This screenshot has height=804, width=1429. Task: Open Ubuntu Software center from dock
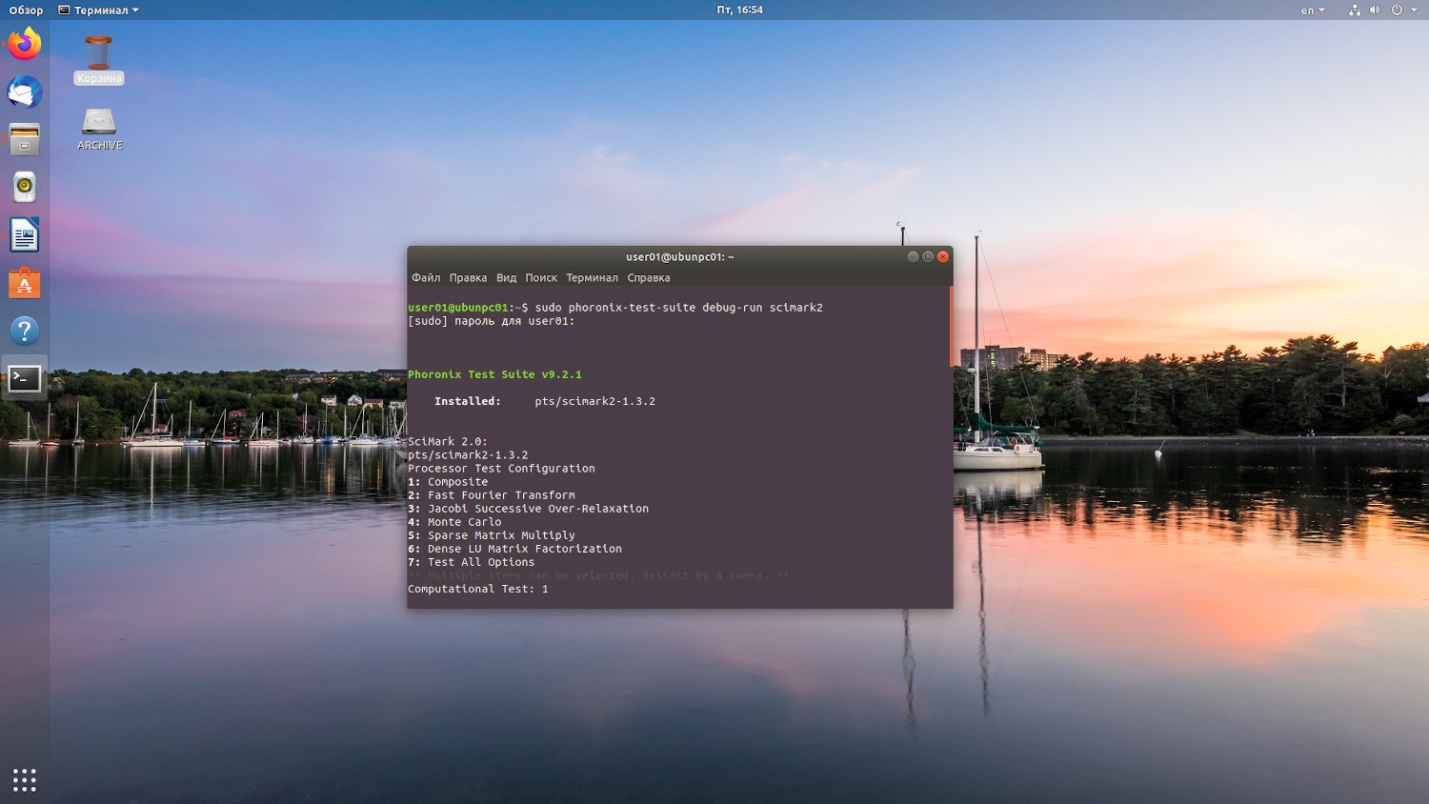(24, 283)
